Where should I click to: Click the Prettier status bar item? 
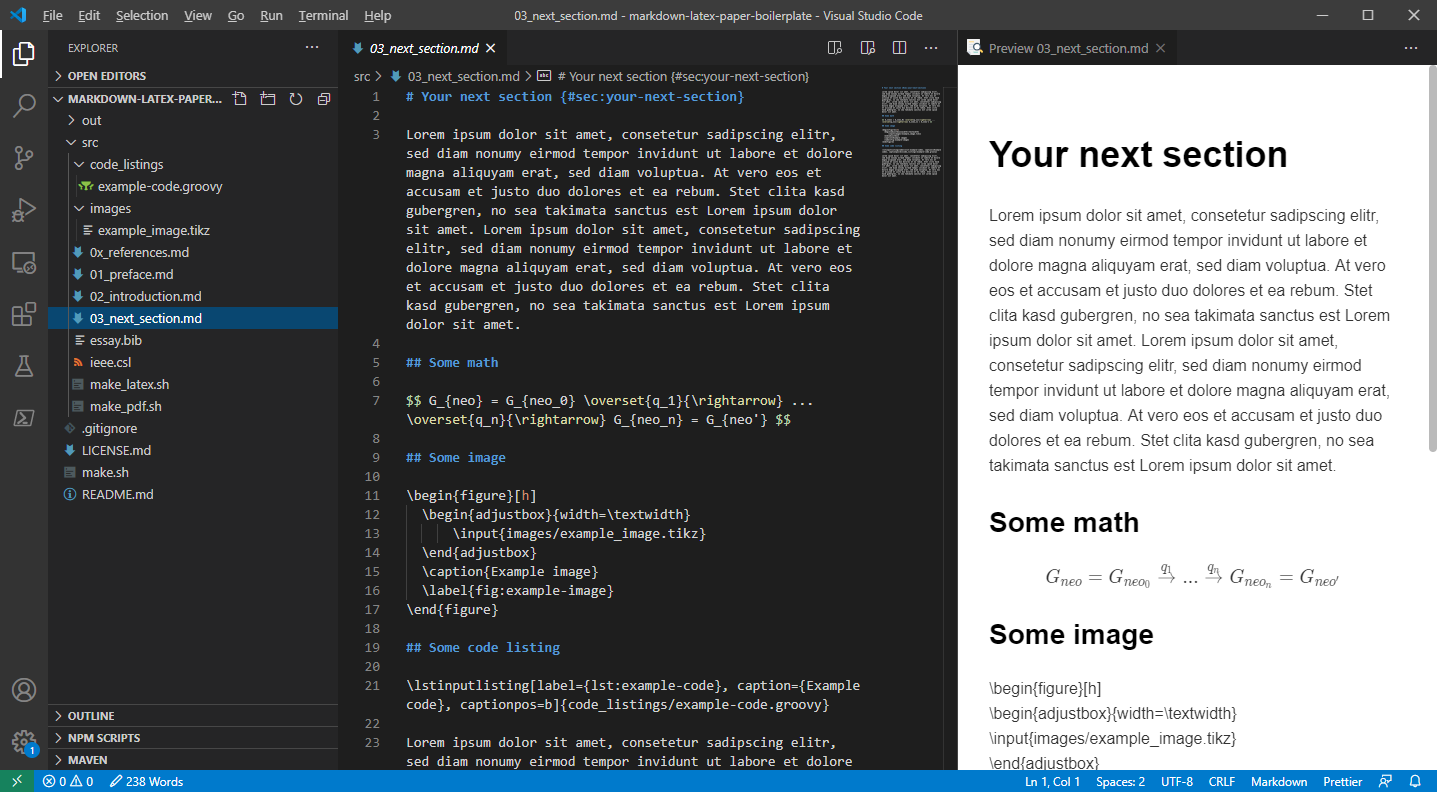pyautogui.click(x=1342, y=781)
